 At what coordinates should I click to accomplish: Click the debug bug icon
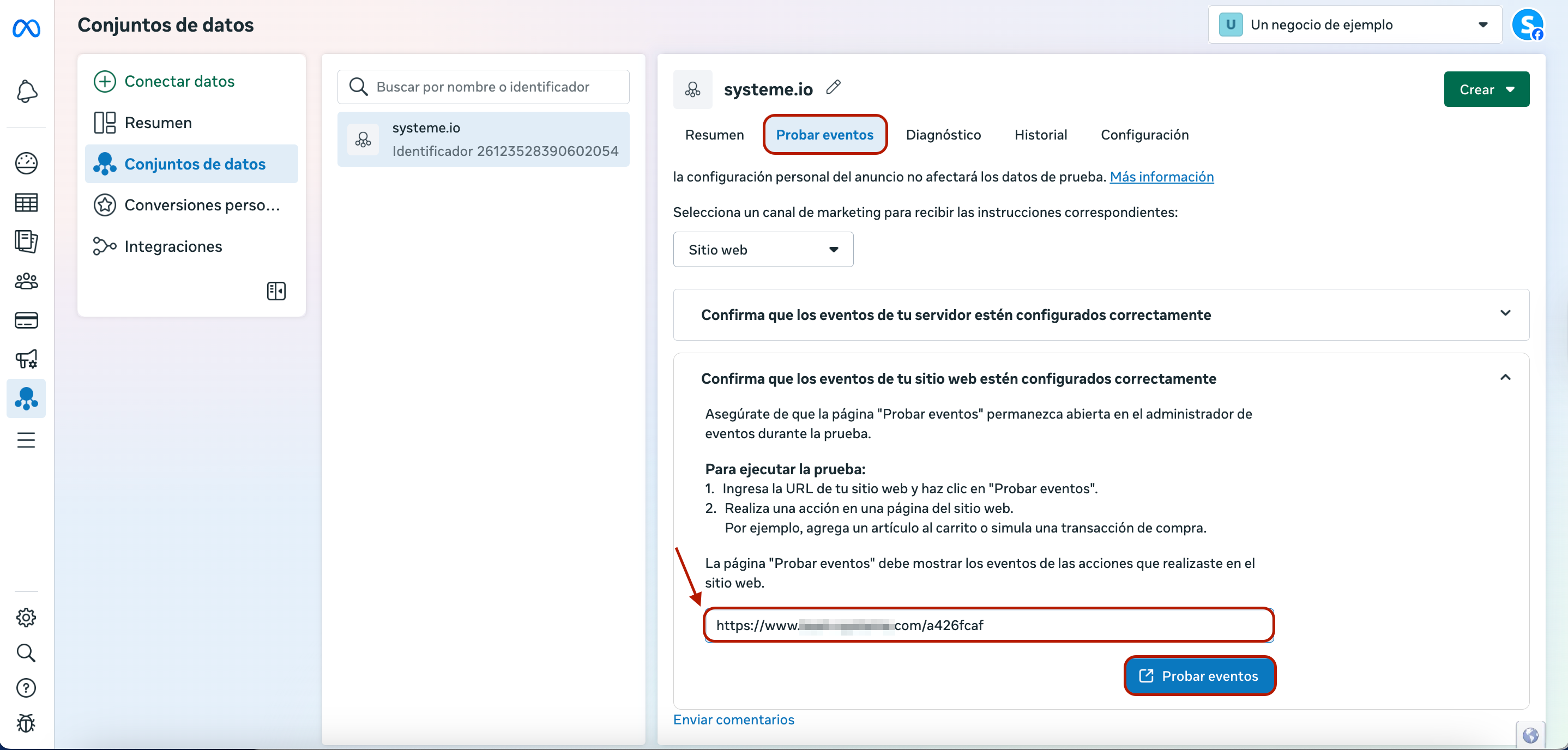point(26,723)
